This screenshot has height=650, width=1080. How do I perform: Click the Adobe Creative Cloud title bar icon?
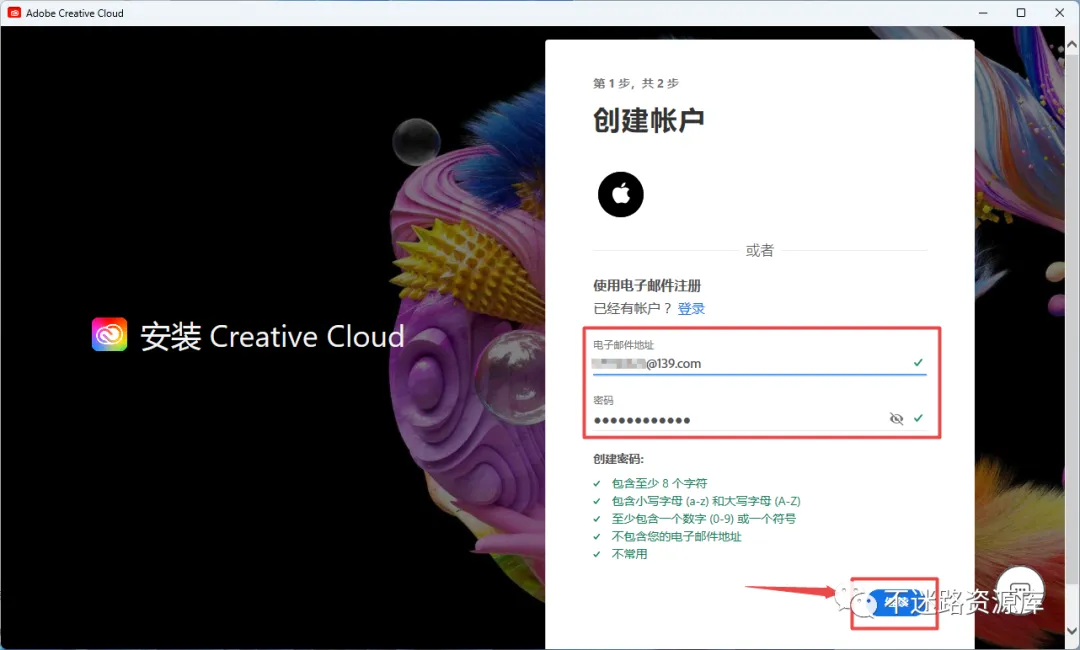(x=14, y=12)
